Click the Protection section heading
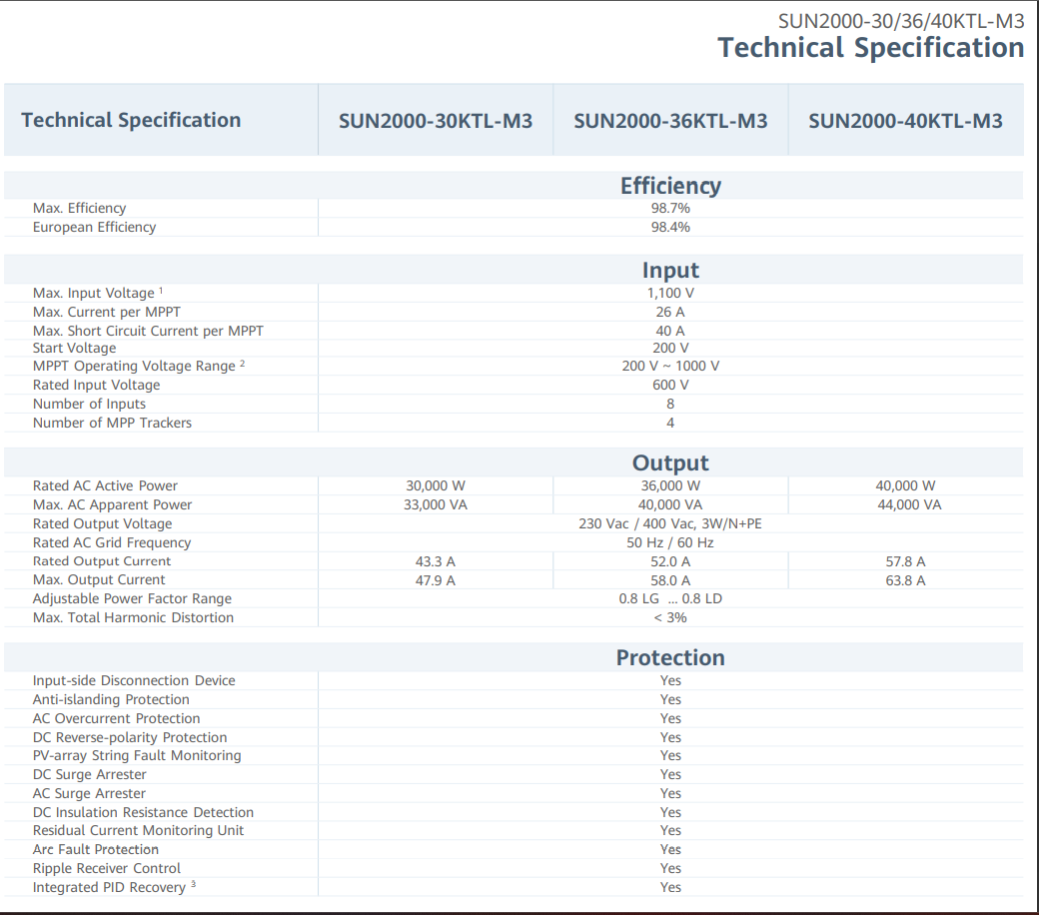Screen dimensions: 1039x915 tap(670, 657)
